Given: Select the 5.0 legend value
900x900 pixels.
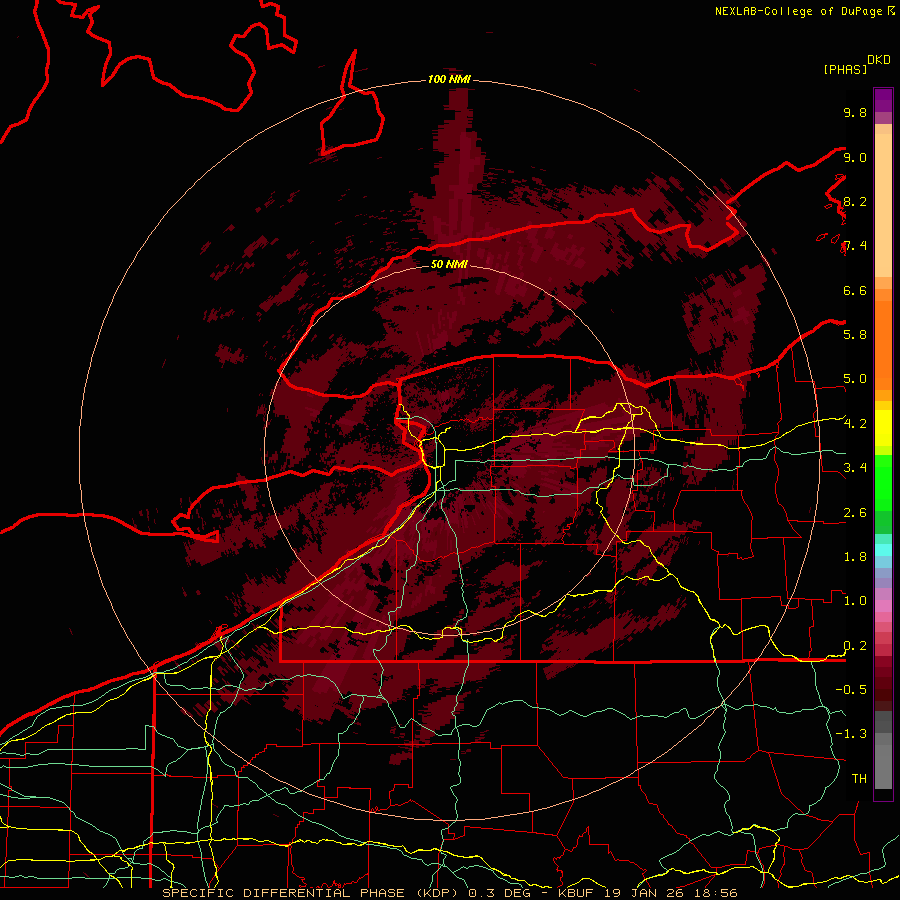Looking at the screenshot, I should coord(855,379).
